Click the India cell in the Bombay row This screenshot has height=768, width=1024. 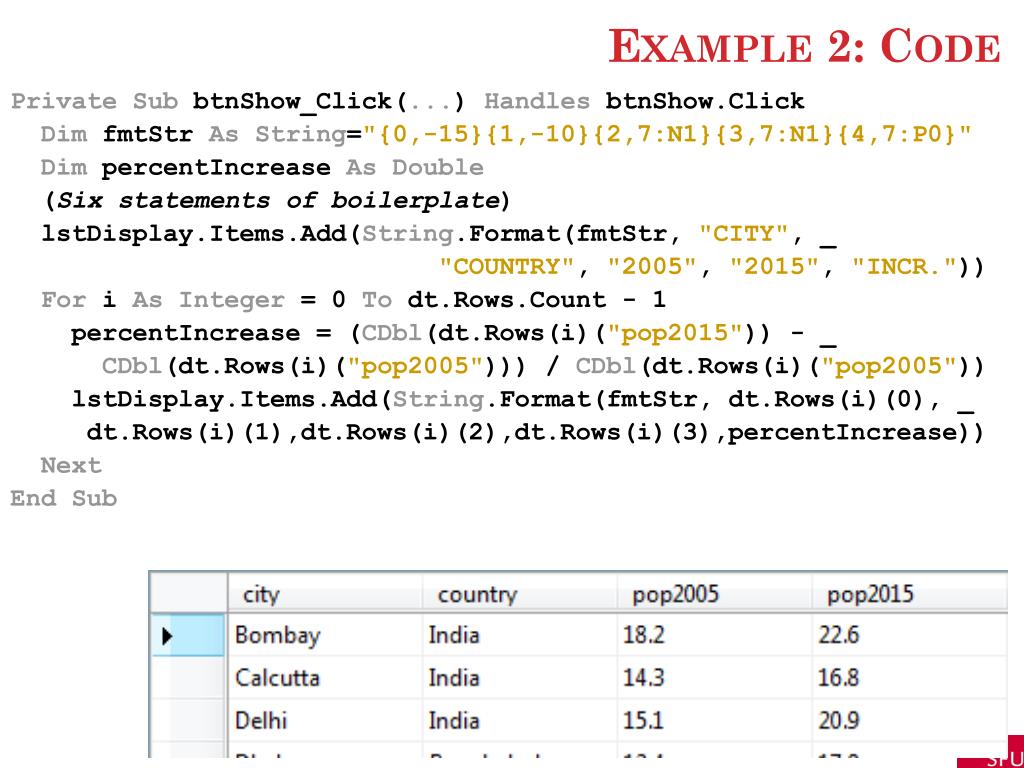coord(519,635)
